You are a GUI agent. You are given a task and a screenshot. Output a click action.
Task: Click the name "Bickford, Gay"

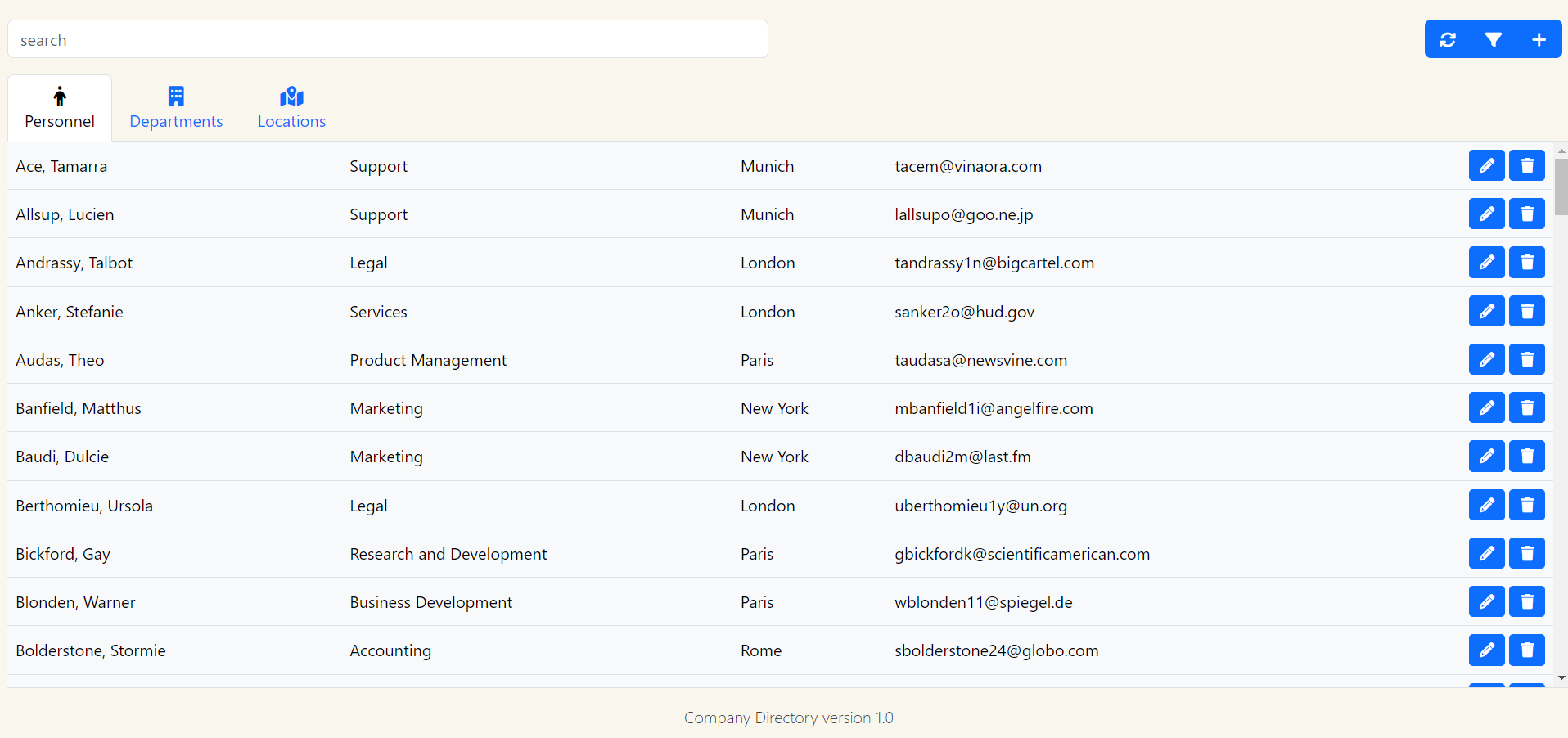pyautogui.click(x=63, y=554)
